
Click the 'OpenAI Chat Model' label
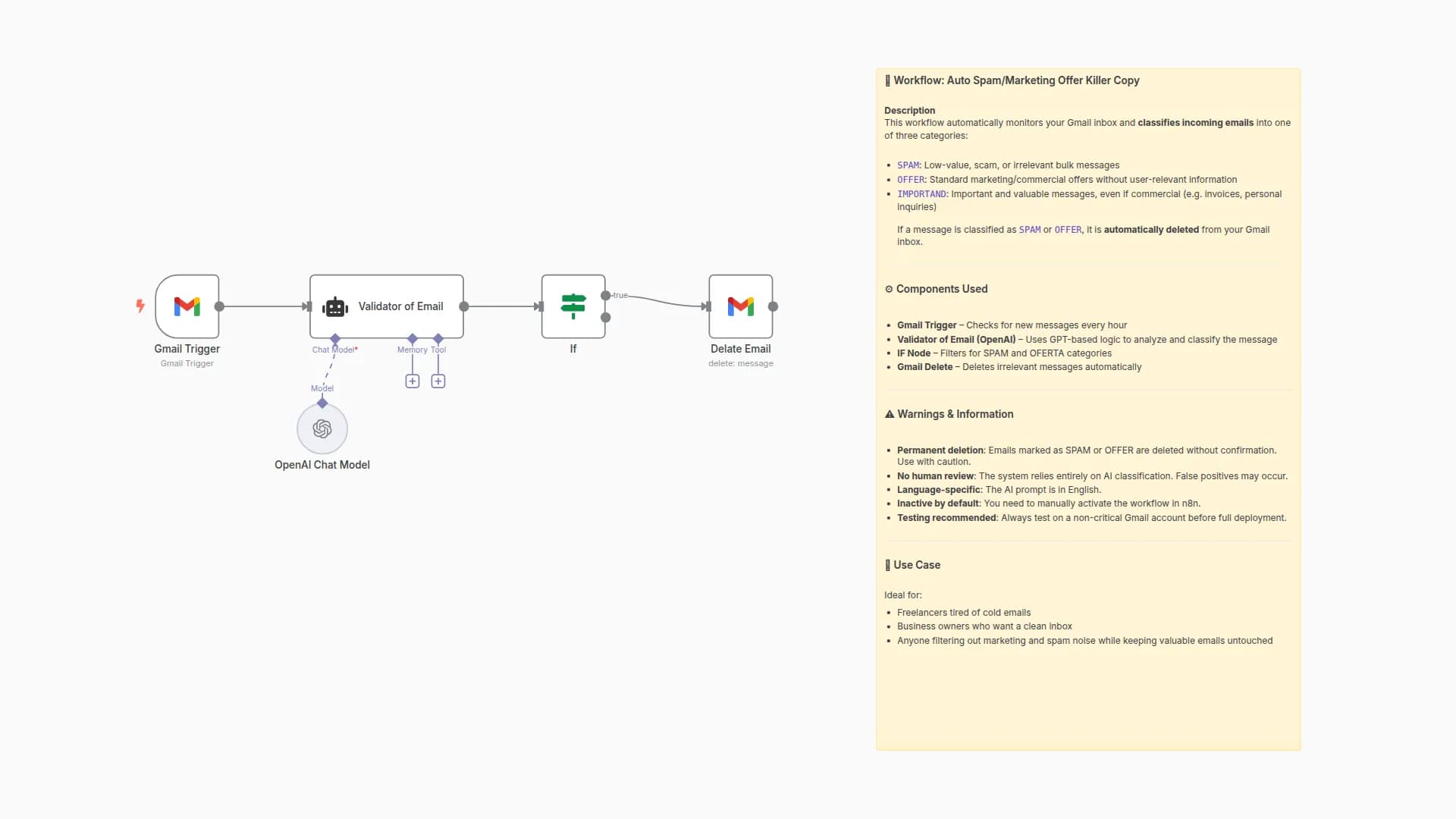tap(322, 465)
